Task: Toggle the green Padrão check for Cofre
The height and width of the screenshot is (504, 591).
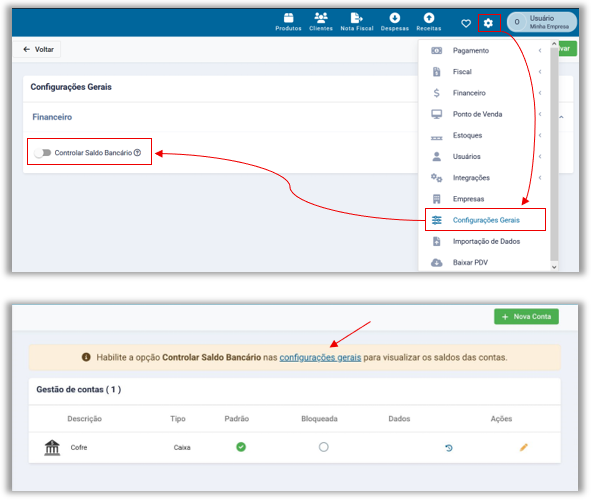Action: pos(241,447)
